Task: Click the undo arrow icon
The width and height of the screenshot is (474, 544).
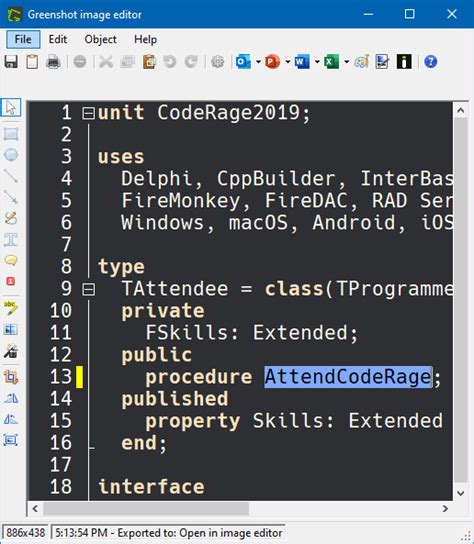Action: [x=170, y=62]
